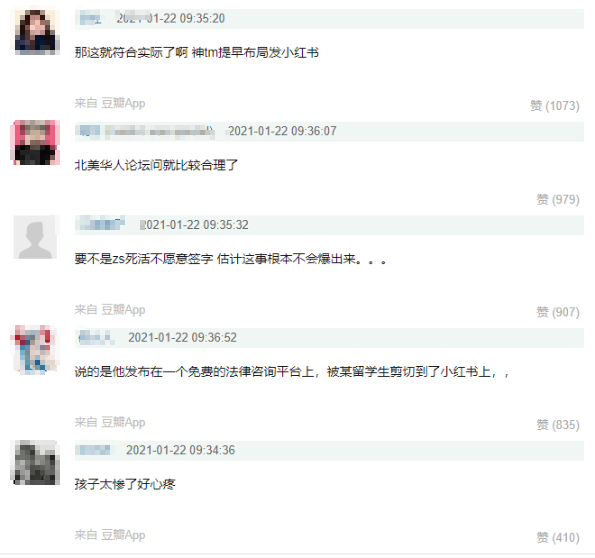Click 来自 豆瓣App under 孩子太惨了 comment
This screenshot has width=595, height=558.
click(x=110, y=535)
